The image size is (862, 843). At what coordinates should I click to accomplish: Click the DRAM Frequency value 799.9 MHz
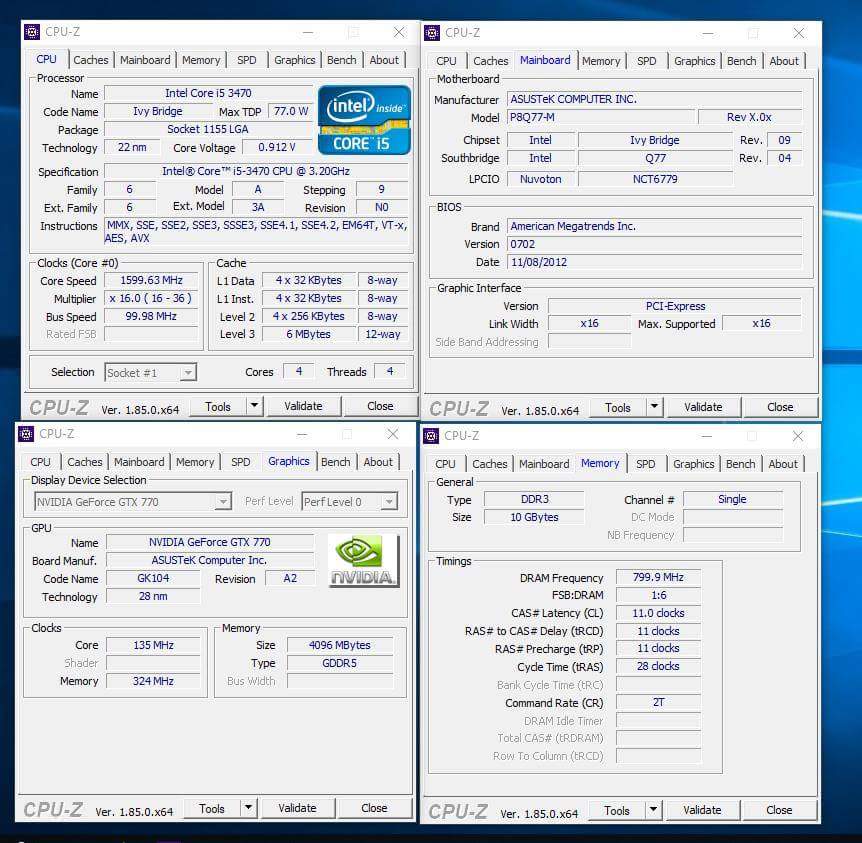[659, 577]
